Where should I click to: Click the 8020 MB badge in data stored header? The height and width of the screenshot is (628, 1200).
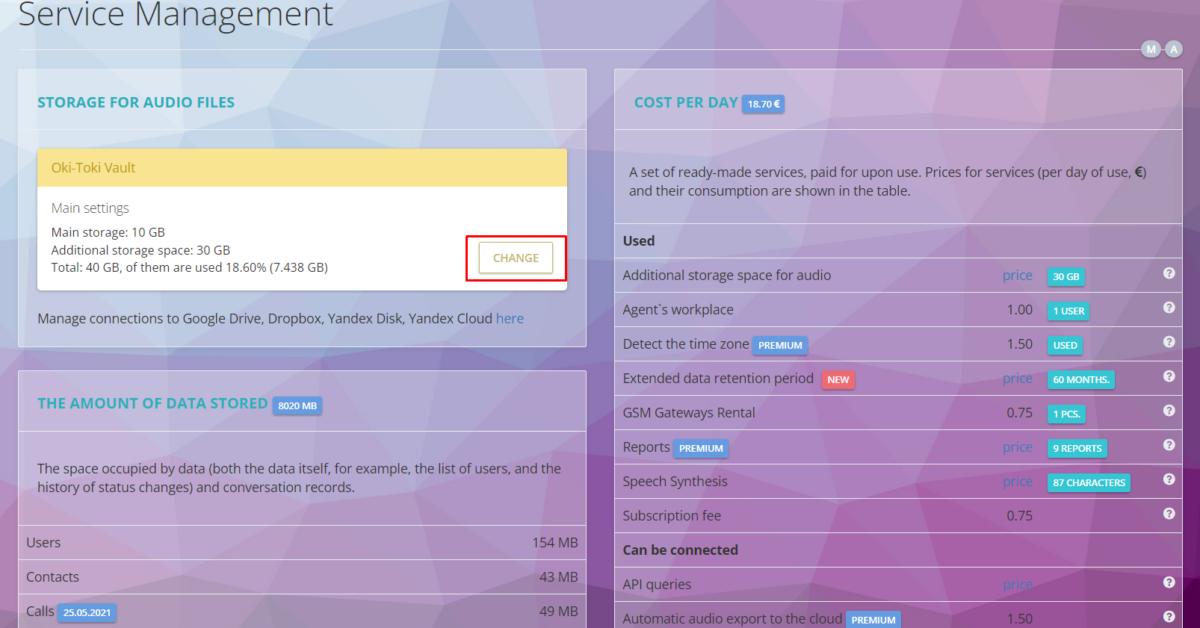pyautogui.click(x=295, y=405)
